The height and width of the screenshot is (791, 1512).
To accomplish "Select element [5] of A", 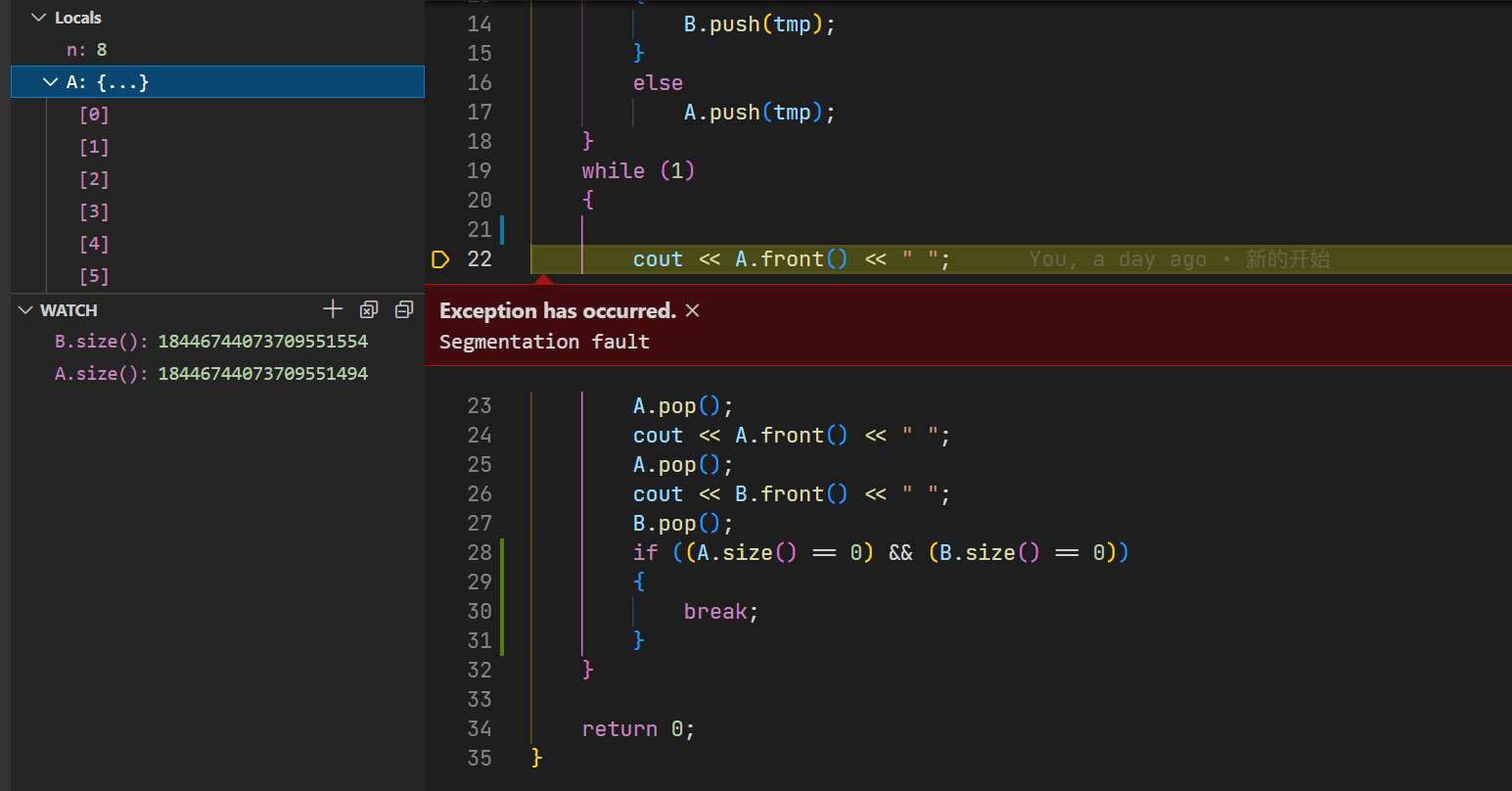I will [x=217, y=276].
